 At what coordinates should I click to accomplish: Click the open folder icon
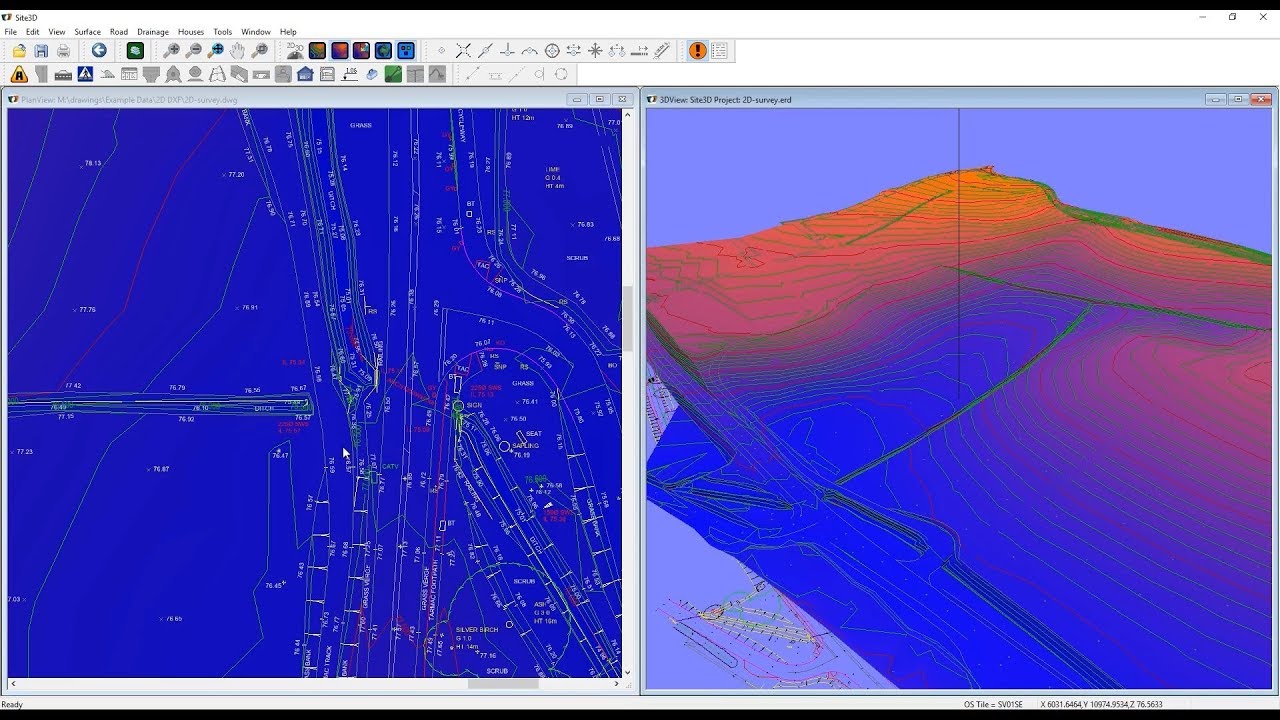pos(19,51)
